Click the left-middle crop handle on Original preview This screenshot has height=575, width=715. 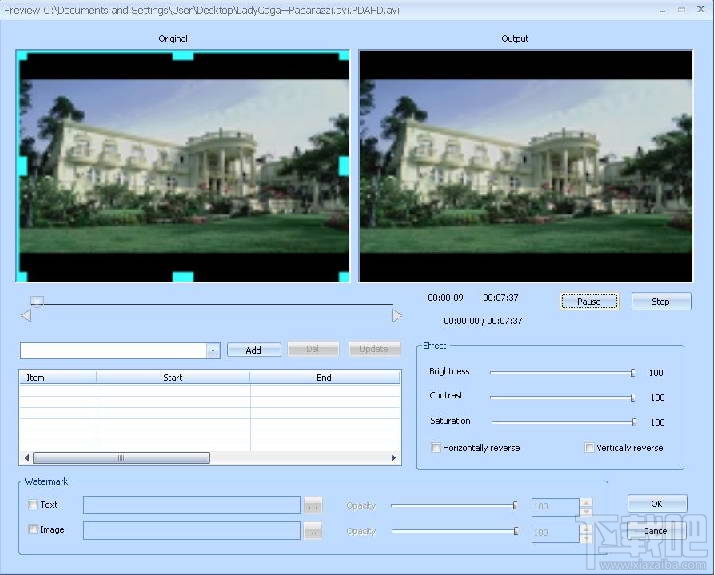point(21,165)
